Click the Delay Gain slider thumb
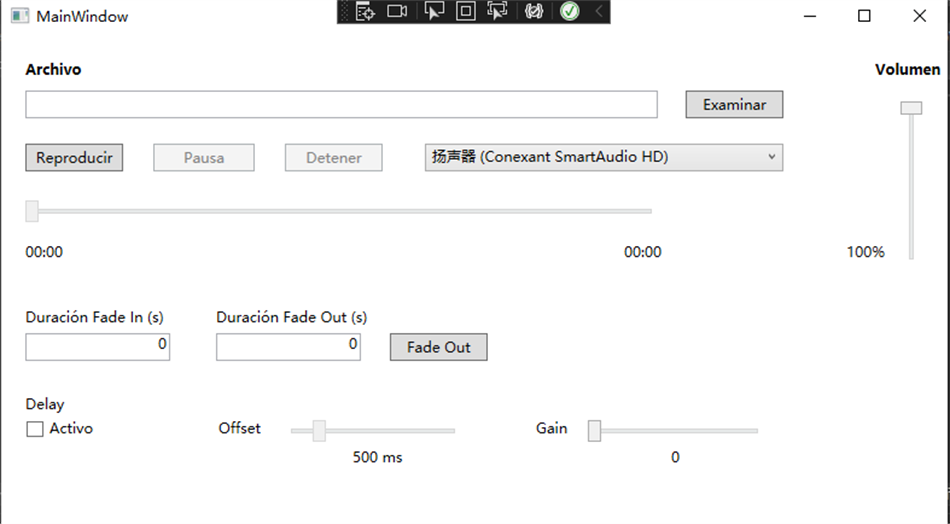950x524 pixels. pos(594,431)
